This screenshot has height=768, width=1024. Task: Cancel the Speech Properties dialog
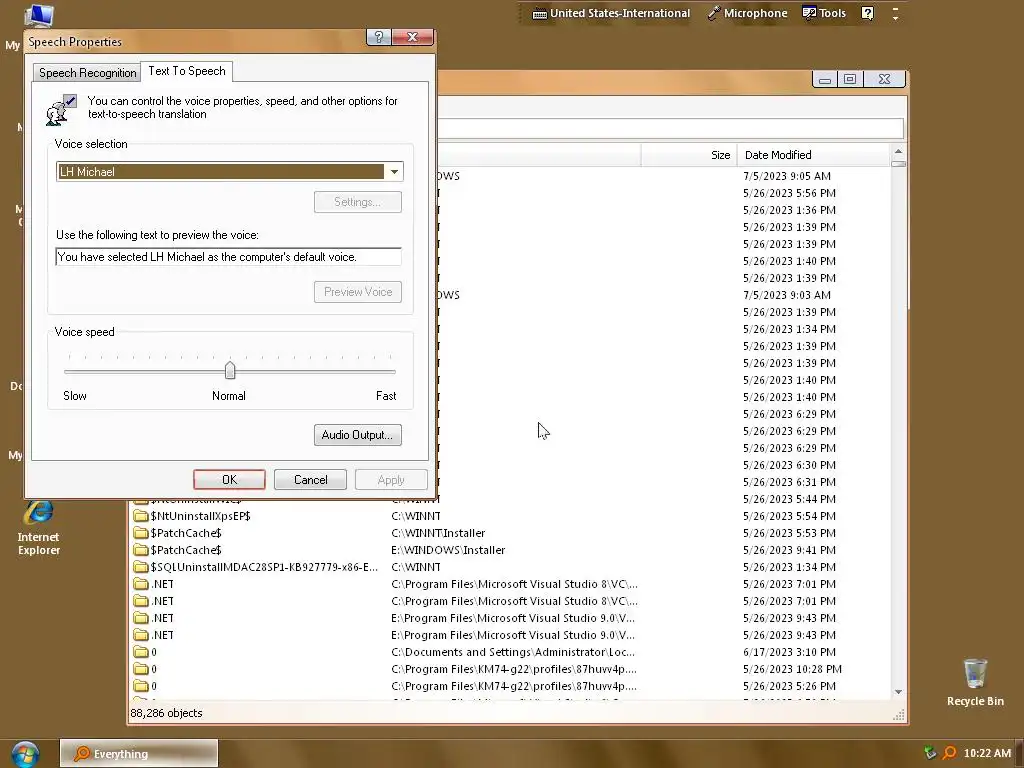point(310,480)
